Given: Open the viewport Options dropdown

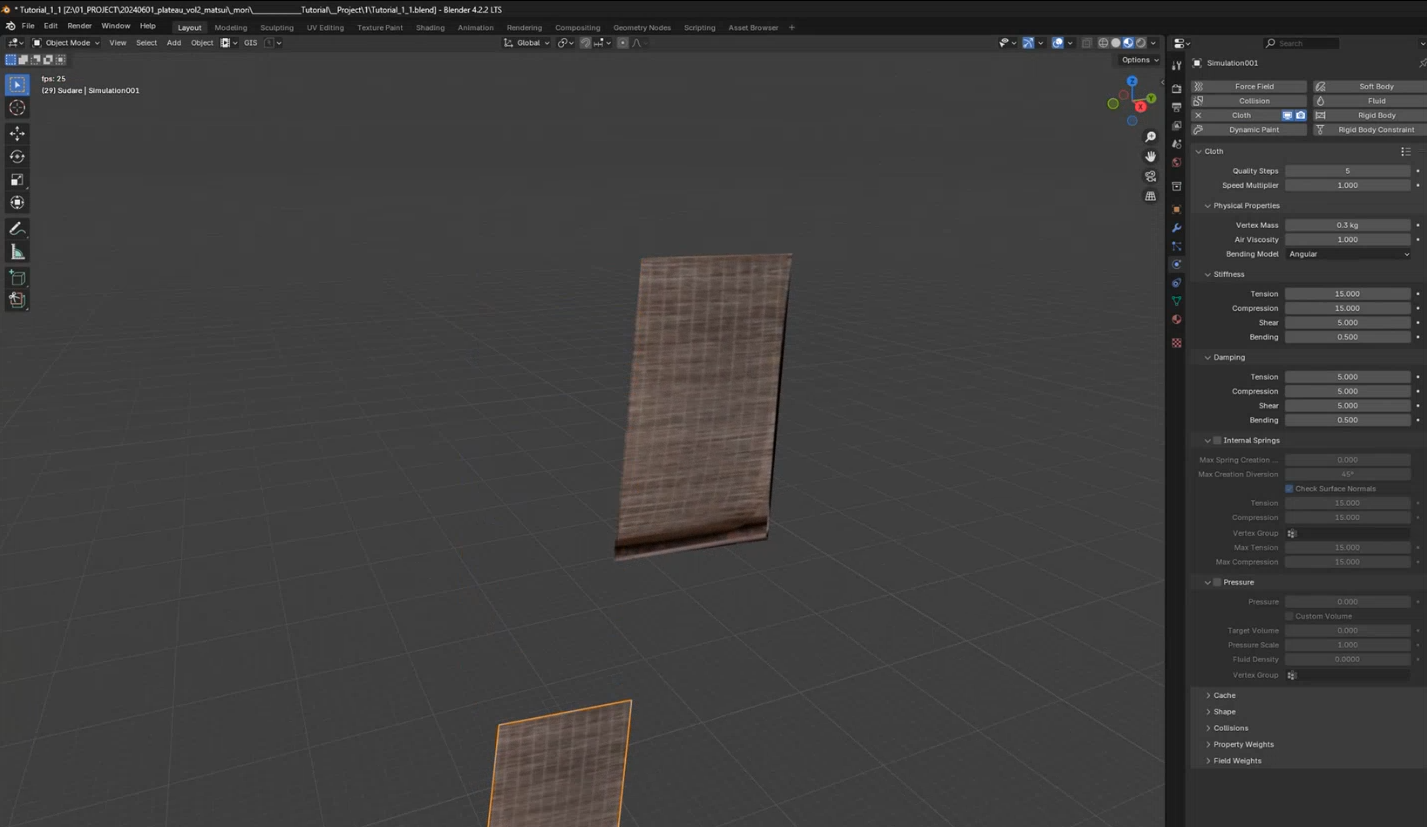Looking at the screenshot, I should click(x=1139, y=60).
